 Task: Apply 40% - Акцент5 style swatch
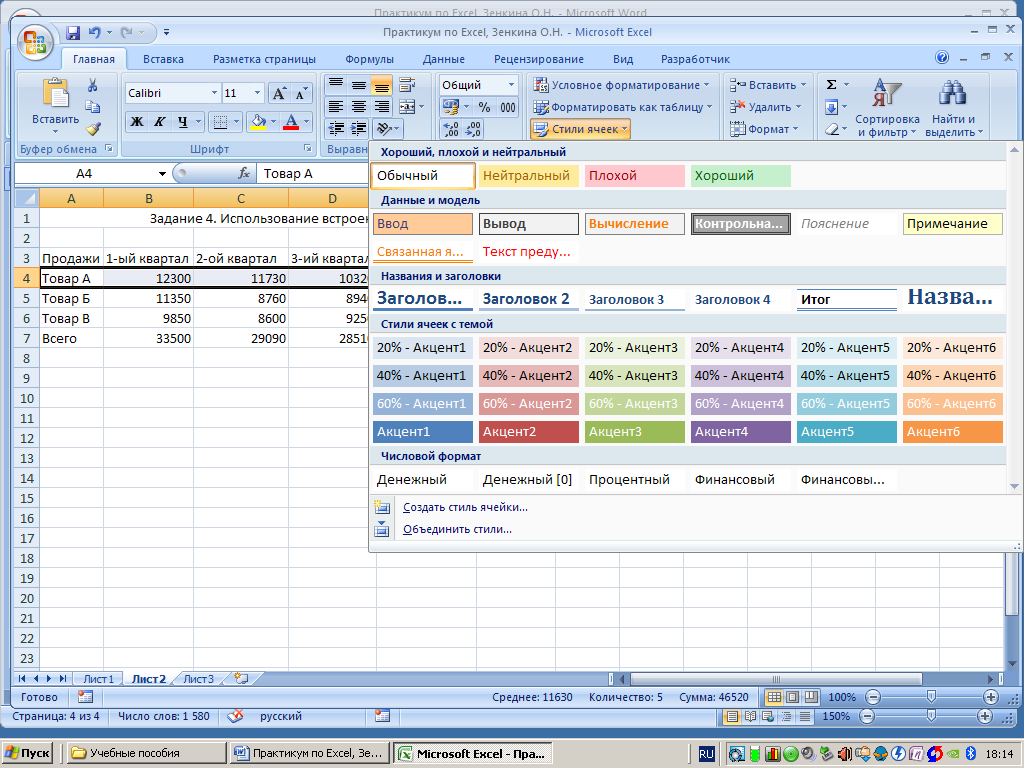click(846, 376)
